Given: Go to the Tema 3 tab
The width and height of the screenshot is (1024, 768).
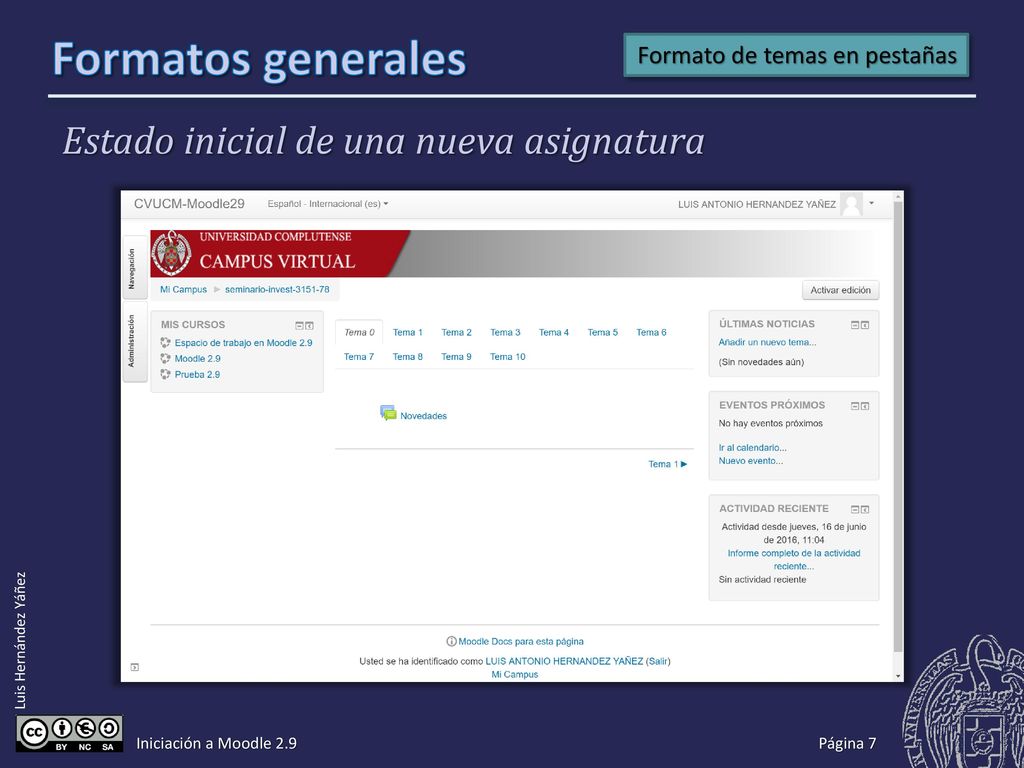Looking at the screenshot, I should click(x=505, y=332).
